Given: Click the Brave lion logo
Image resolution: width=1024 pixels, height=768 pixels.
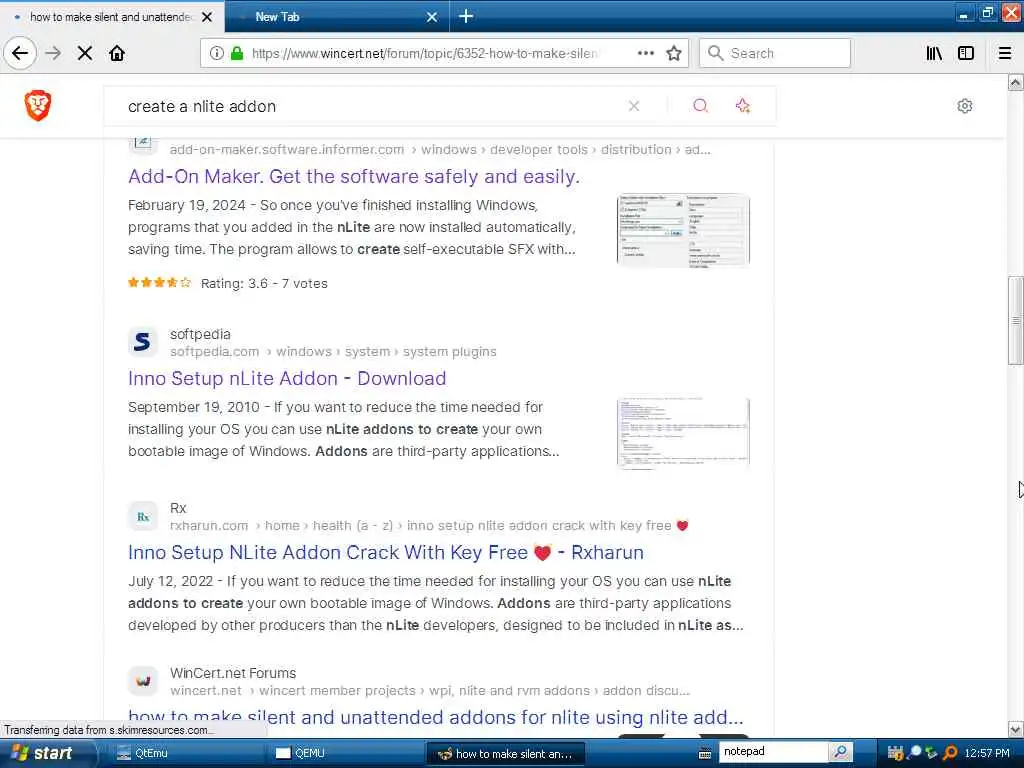Looking at the screenshot, I should coord(38,105).
